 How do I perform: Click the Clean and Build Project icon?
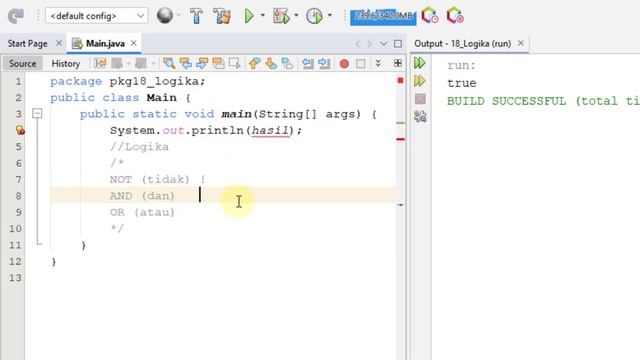click(x=222, y=16)
